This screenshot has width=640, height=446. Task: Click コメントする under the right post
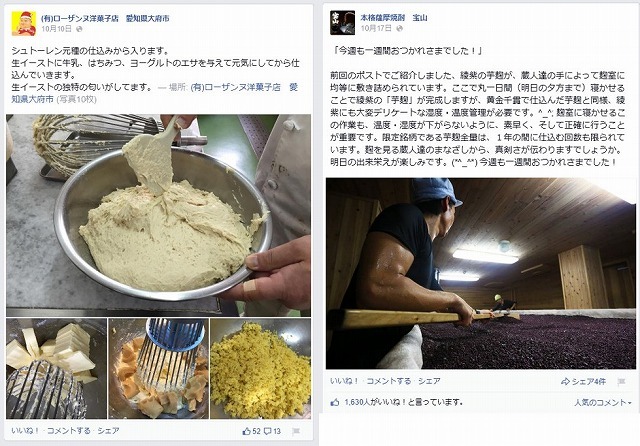tap(389, 381)
